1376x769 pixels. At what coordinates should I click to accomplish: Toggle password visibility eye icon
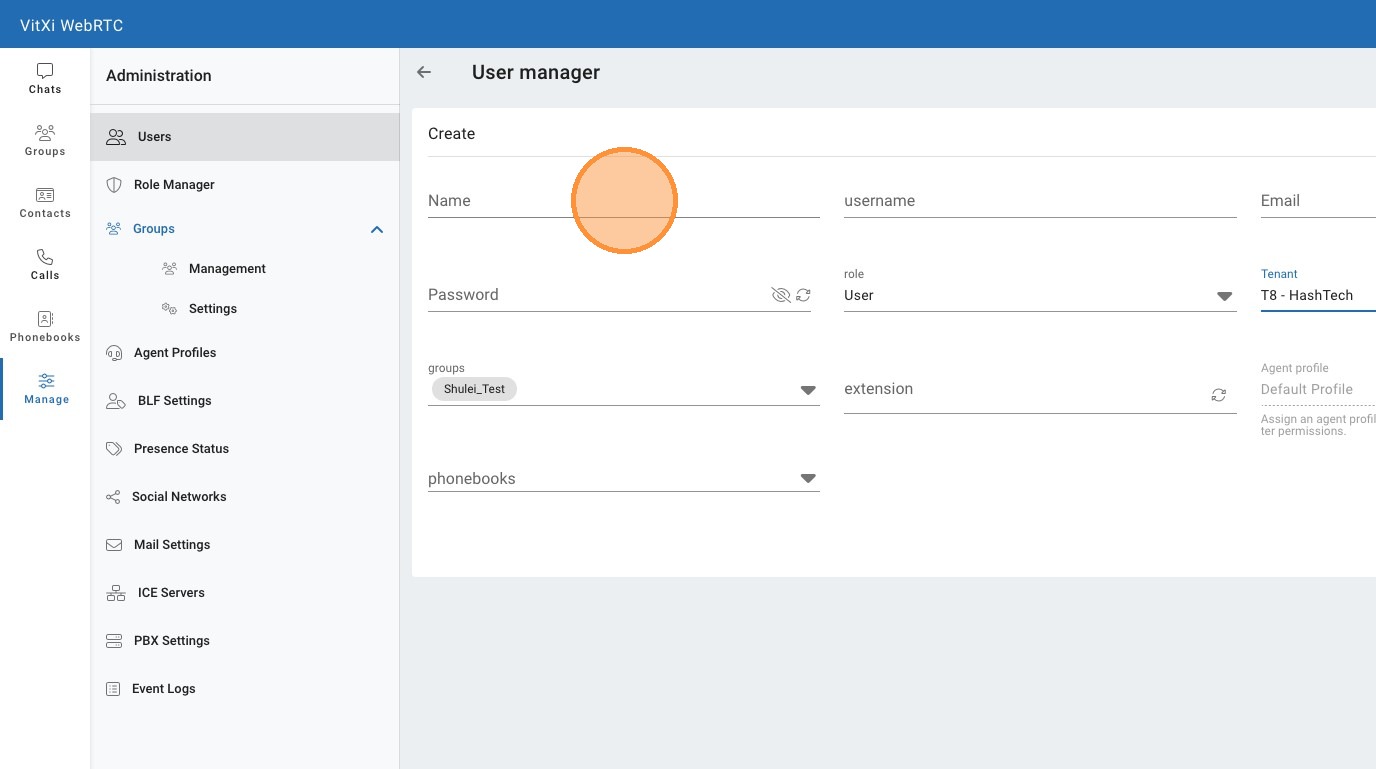[780, 295]
